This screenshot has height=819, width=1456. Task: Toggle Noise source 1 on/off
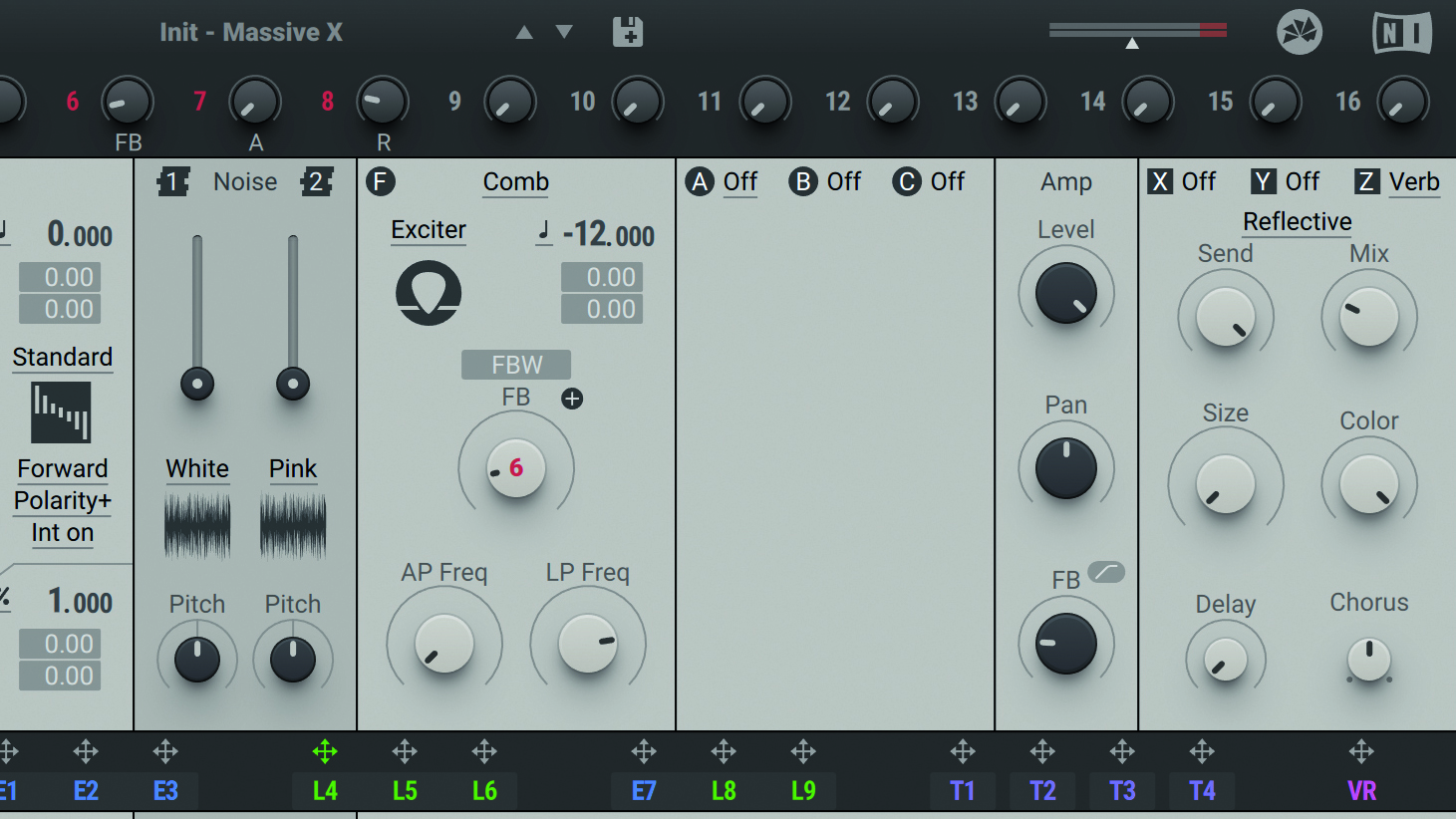[x=172, y=181]
